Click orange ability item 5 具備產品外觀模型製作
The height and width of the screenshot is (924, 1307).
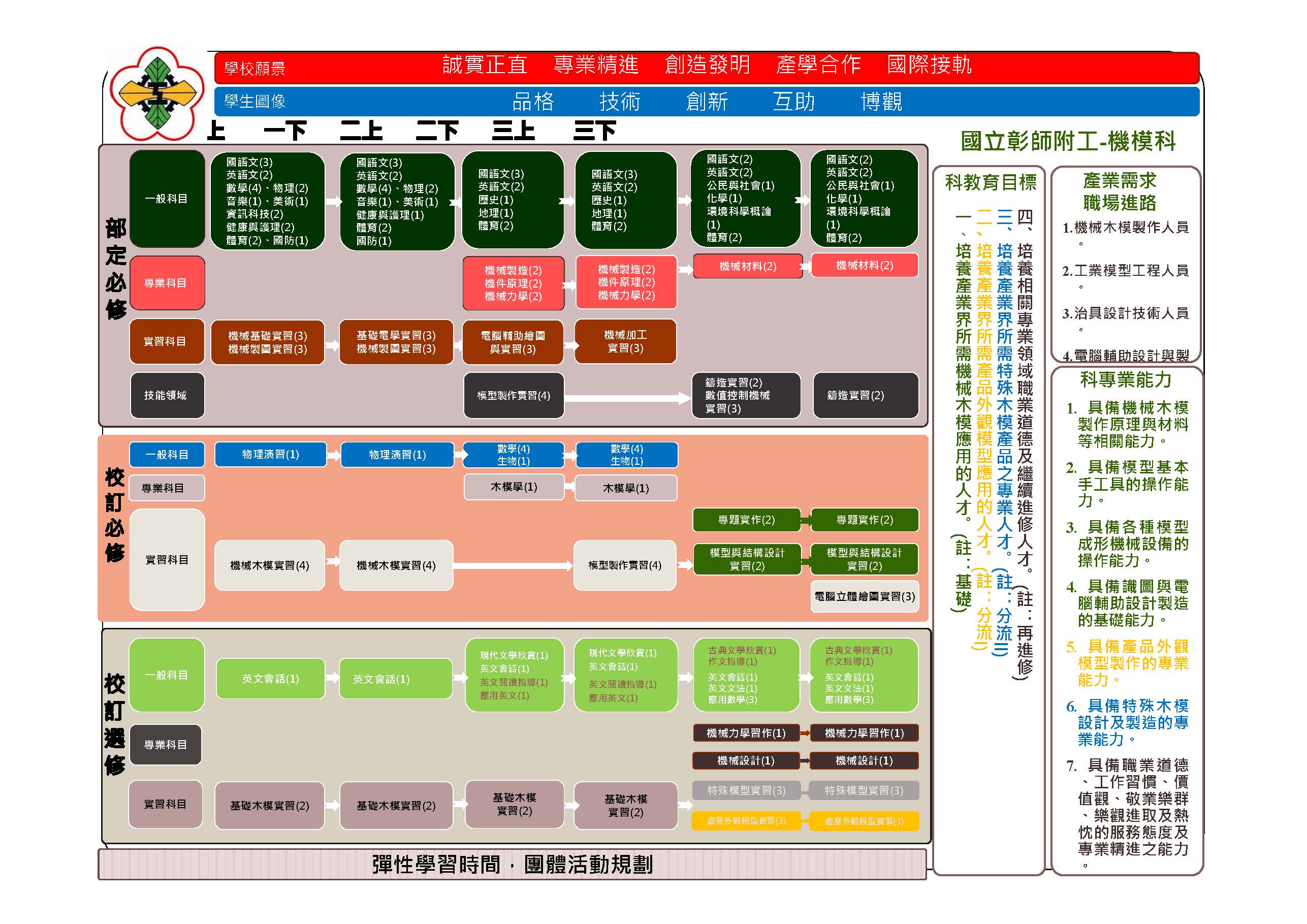pyautogui.click(x=1127, y=663)
